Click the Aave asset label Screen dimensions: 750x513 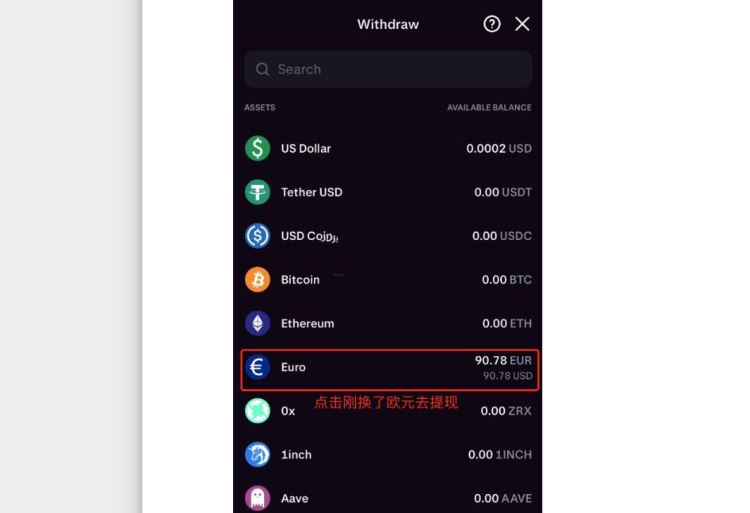(295, 499)
